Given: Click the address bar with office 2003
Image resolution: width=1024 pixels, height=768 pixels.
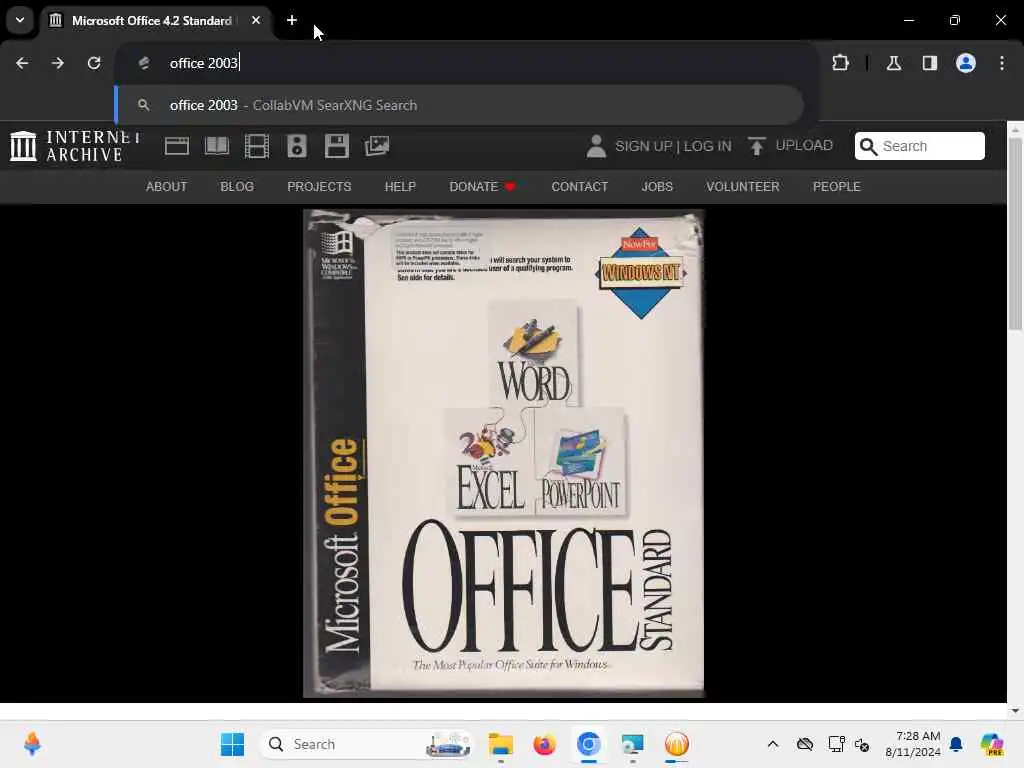Looking at the screenshot, I should 467,63.
